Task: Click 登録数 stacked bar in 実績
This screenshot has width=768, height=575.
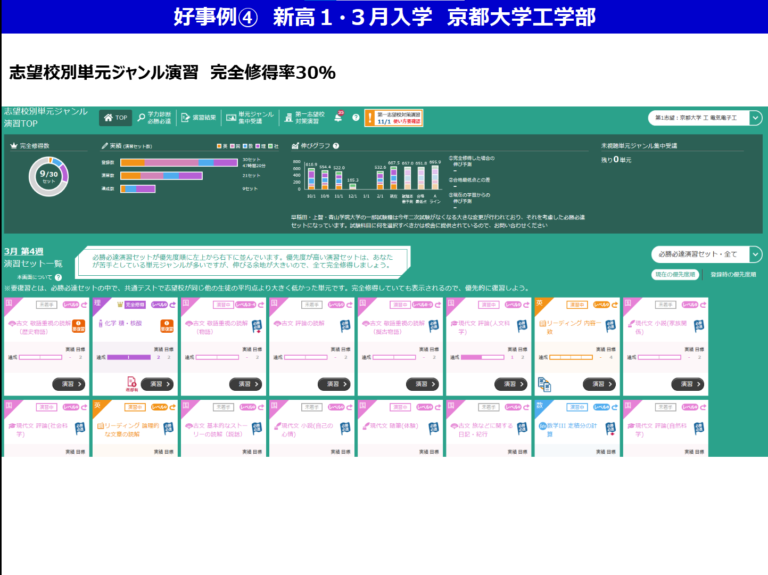Action: pos(179,163)
